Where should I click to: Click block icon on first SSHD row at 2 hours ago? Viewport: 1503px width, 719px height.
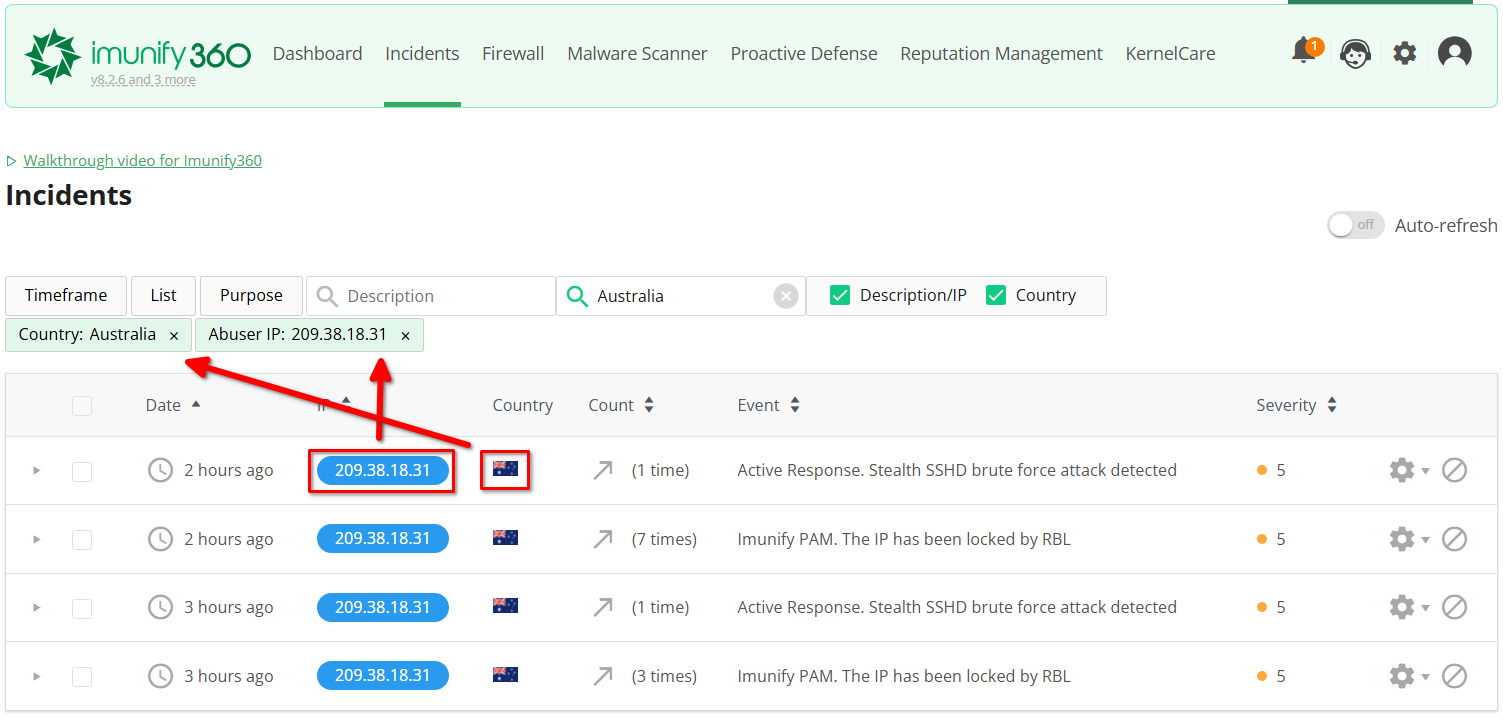coord(1455,470)
